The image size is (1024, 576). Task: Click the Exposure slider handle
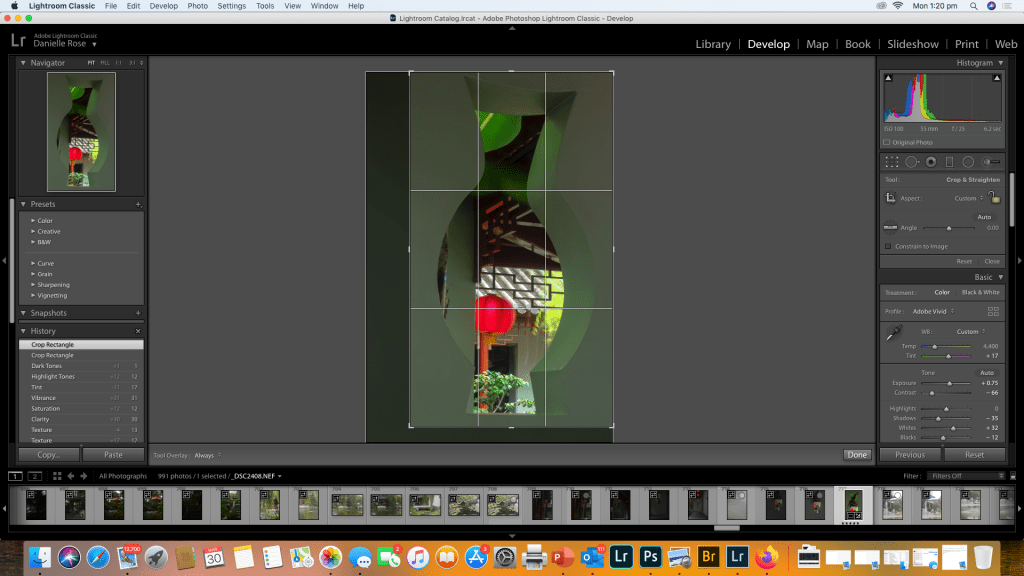point(949,383)
